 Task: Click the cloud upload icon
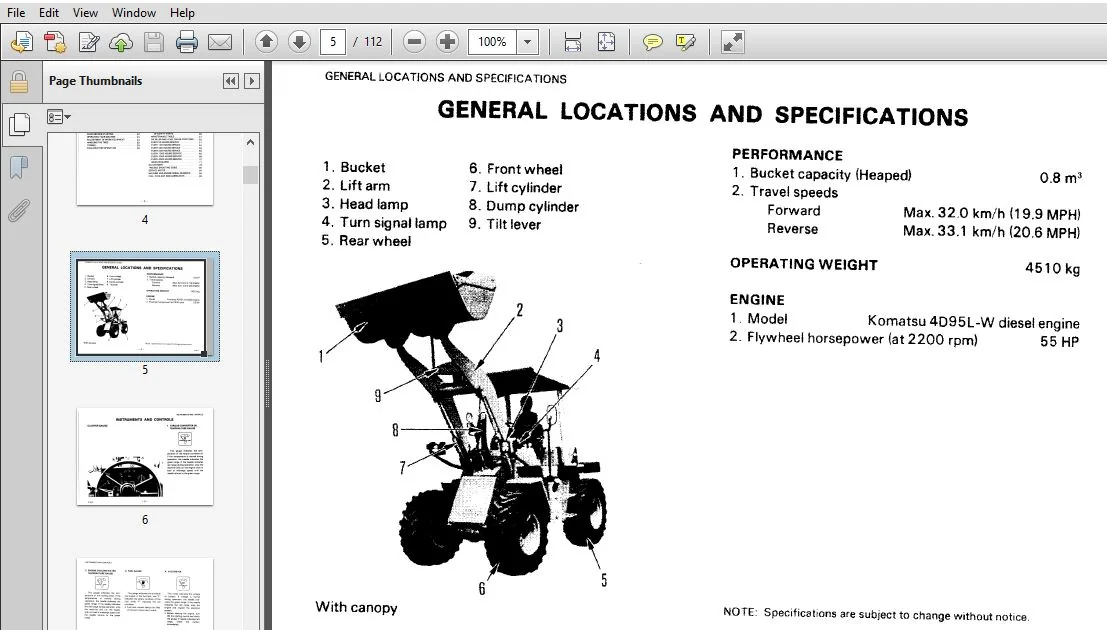(121, 42)
